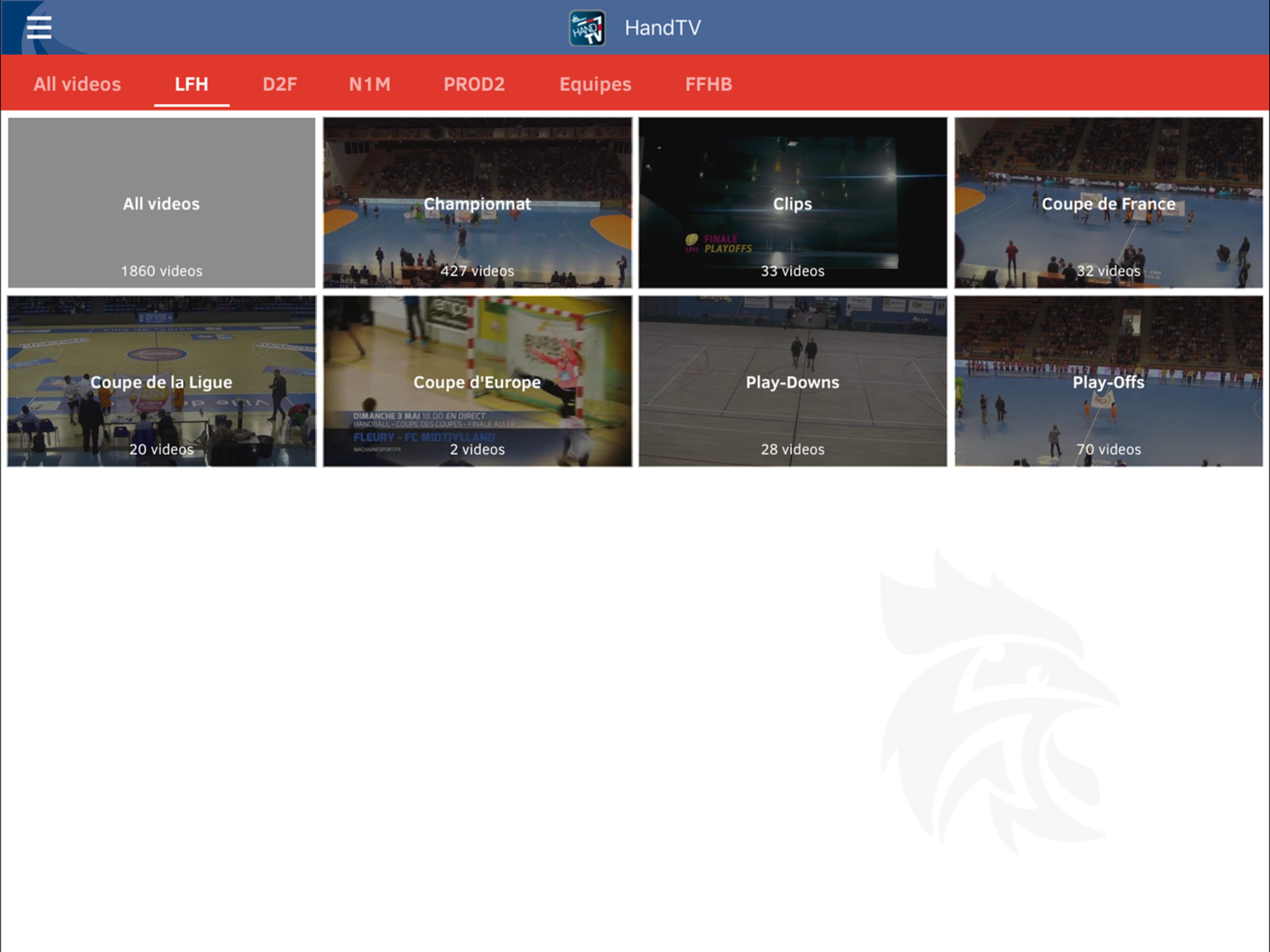This screenshot has height=952, width=1270.
Task: Tap the 70 videos count label
Action: (1108, 449)
